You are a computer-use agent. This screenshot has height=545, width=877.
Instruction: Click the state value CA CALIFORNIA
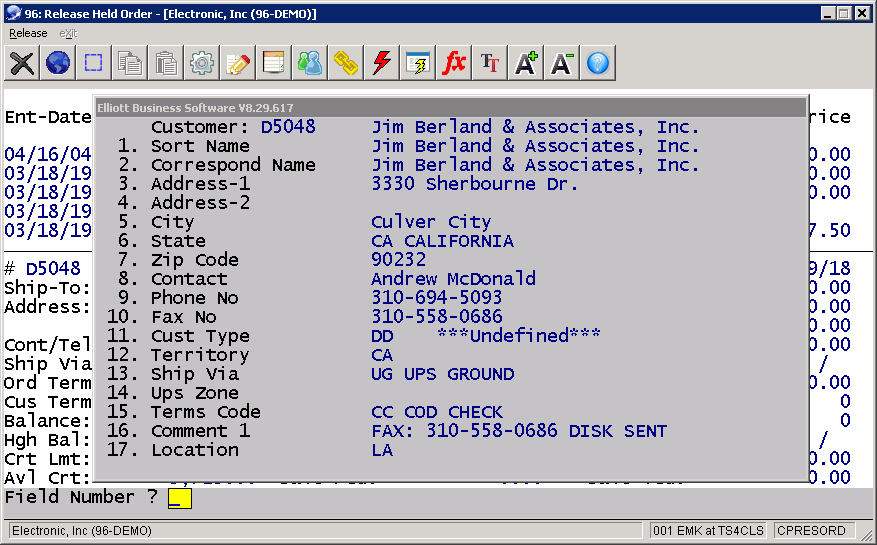[442, 241]
